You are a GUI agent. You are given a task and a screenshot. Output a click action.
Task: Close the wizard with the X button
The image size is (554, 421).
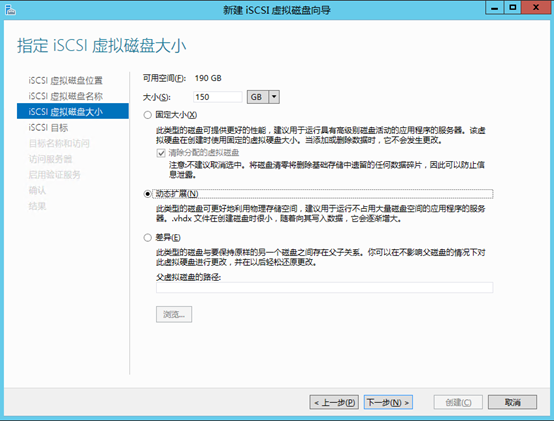click(536, 7)
